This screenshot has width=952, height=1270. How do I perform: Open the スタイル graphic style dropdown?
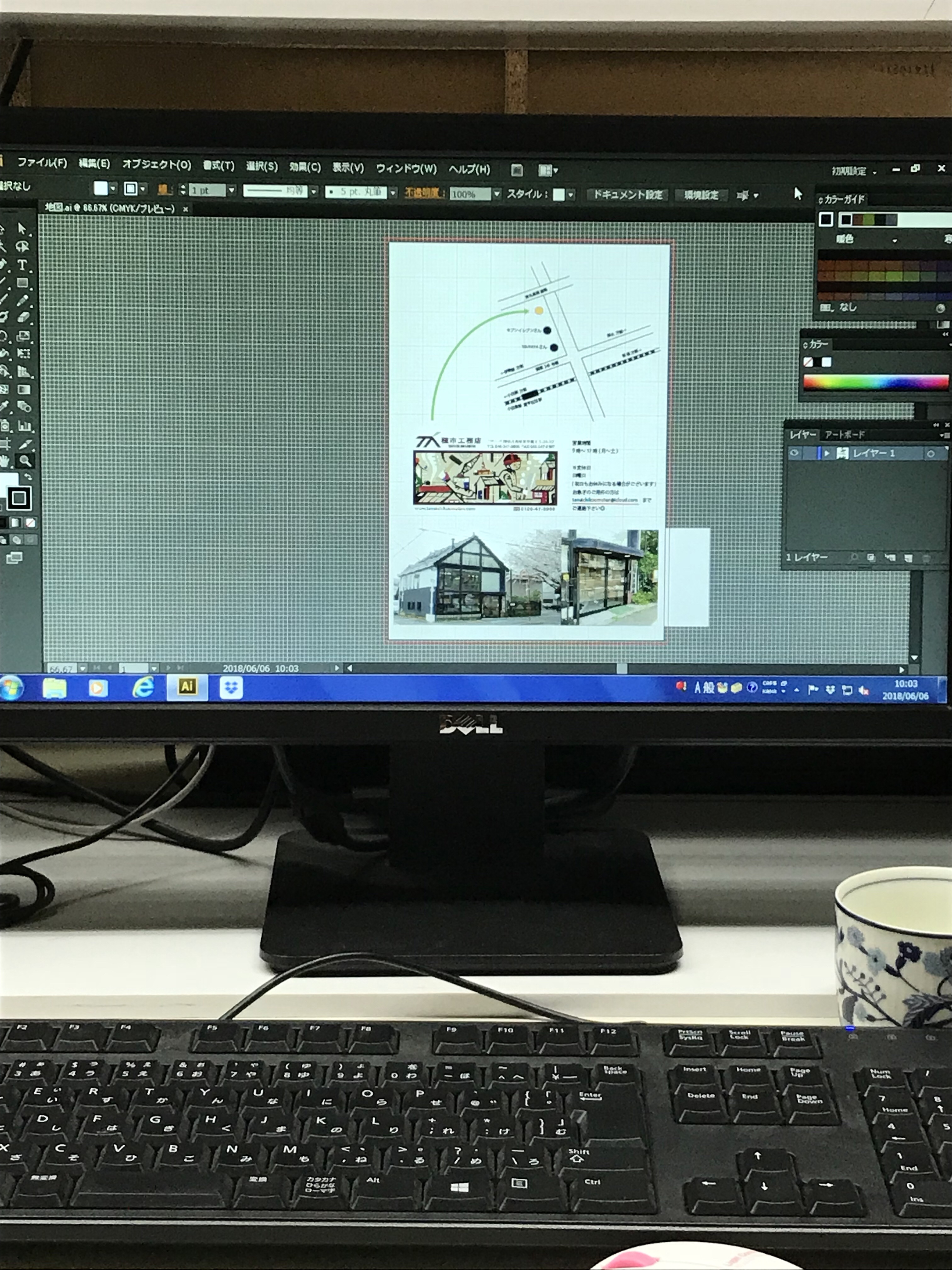pyautogui.click(x=570, y=195)
